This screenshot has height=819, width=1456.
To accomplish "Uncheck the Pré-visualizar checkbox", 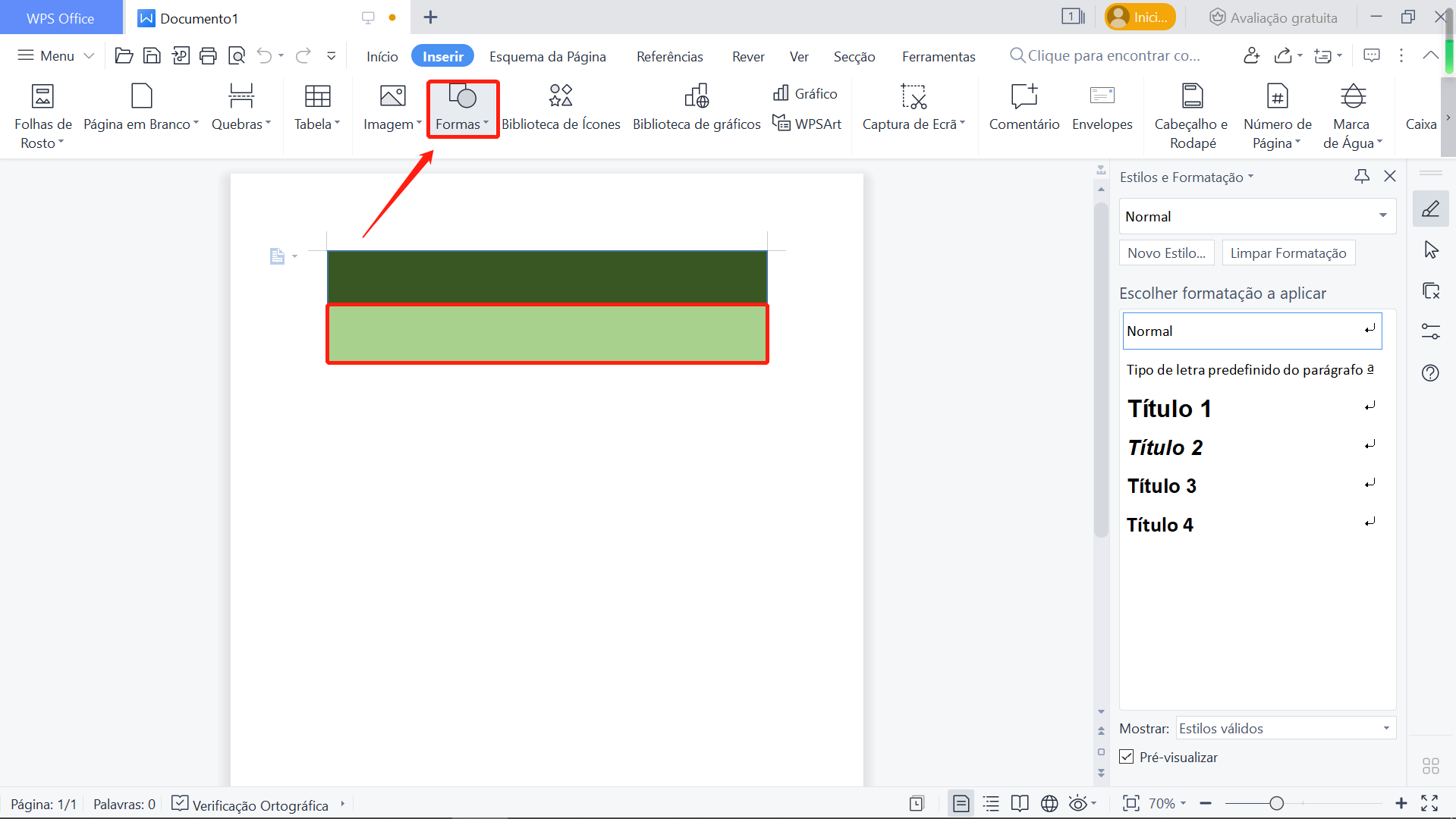I will point(1127,757).
